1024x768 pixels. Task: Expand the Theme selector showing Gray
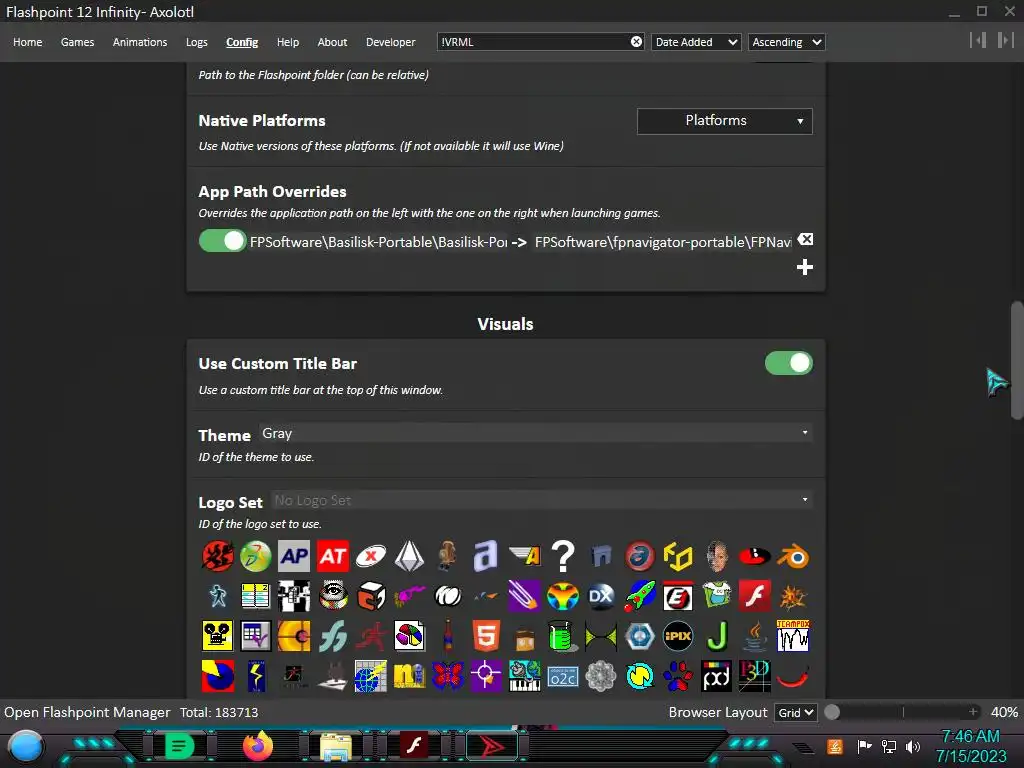point(536,433)
